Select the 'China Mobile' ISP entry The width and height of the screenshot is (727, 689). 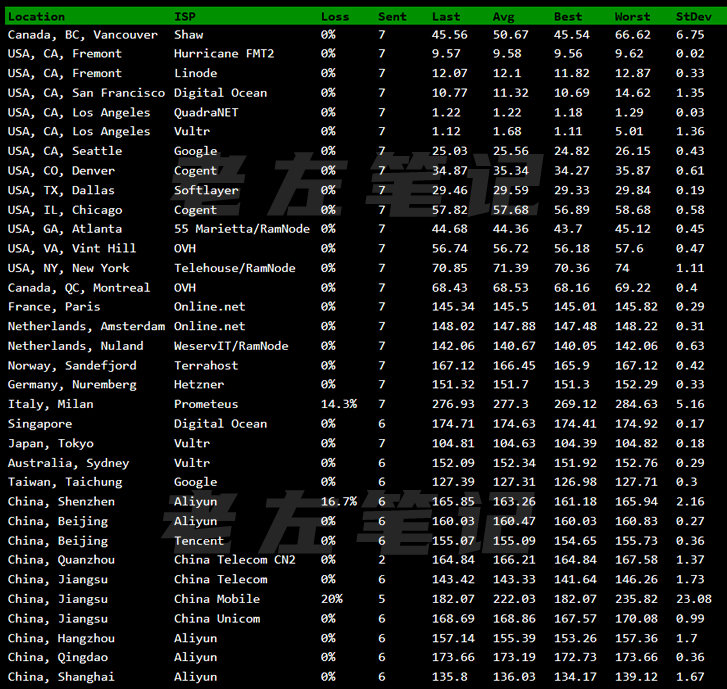pyautogui.click(x=217, y=599)
